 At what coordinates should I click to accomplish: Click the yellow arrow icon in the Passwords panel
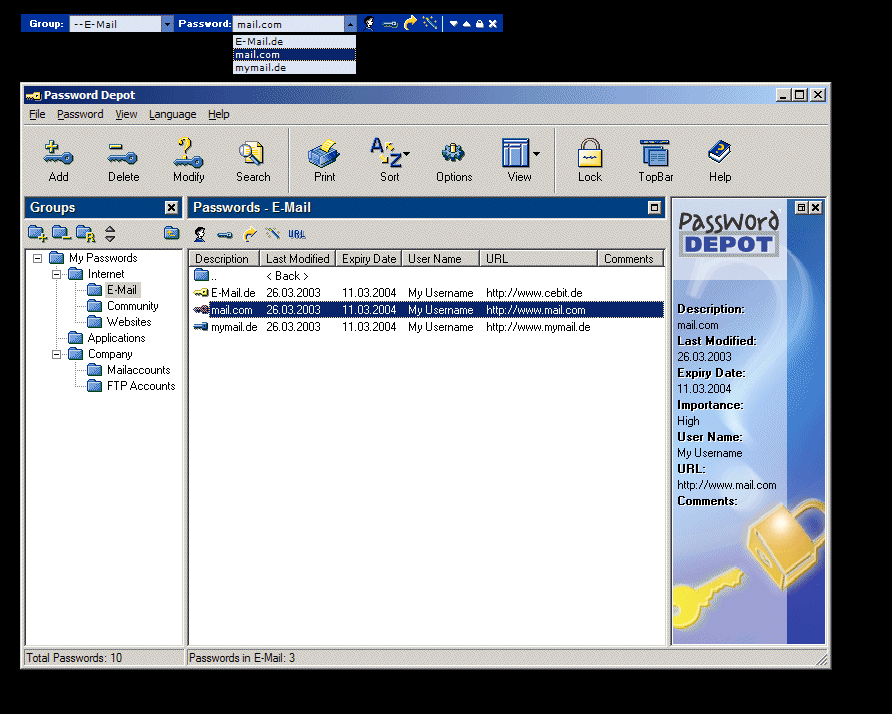click(249, 234)
